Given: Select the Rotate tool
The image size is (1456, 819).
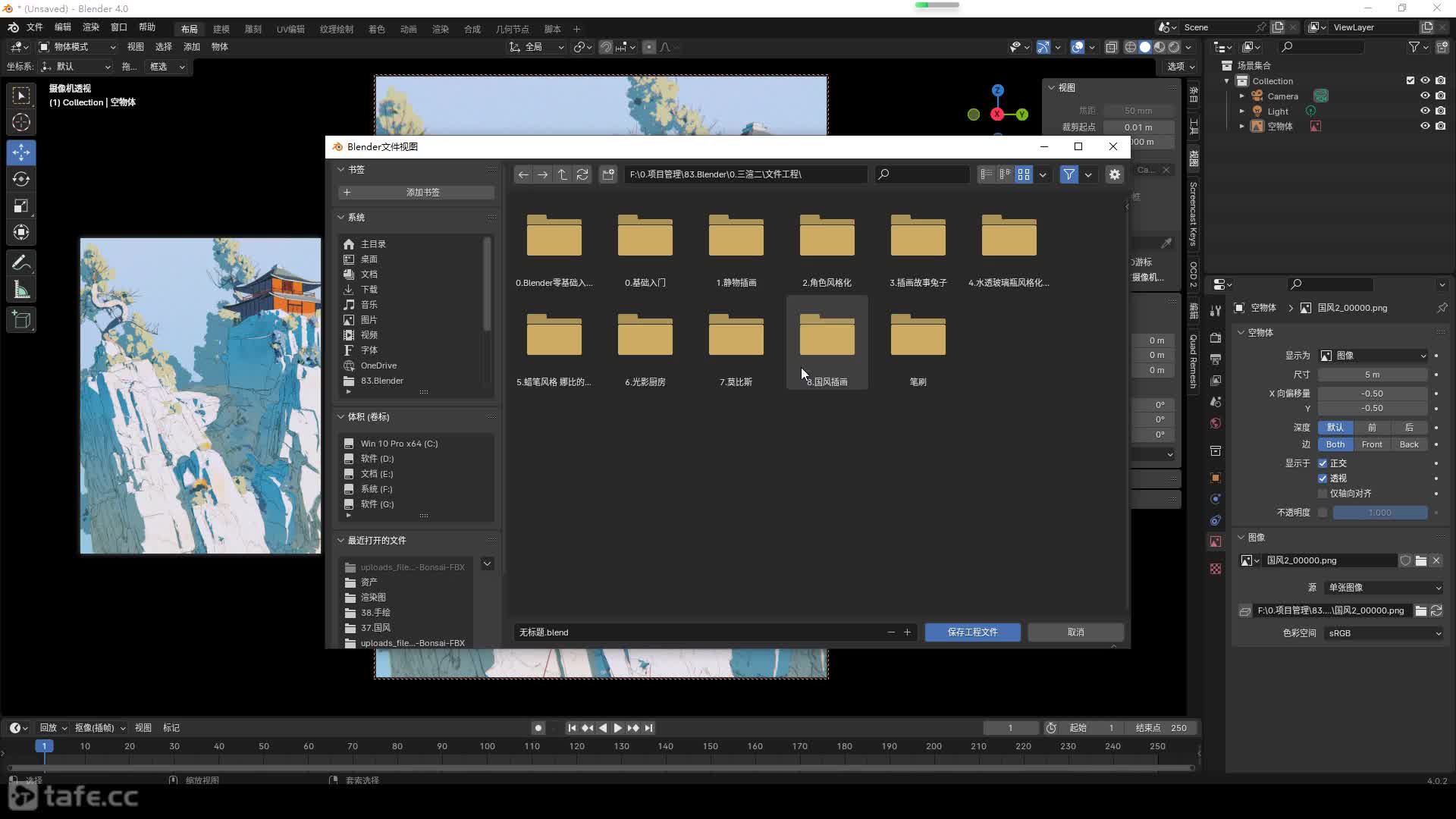Looking at the screenshot, I should pyautogui.click(x=21, y=179).
